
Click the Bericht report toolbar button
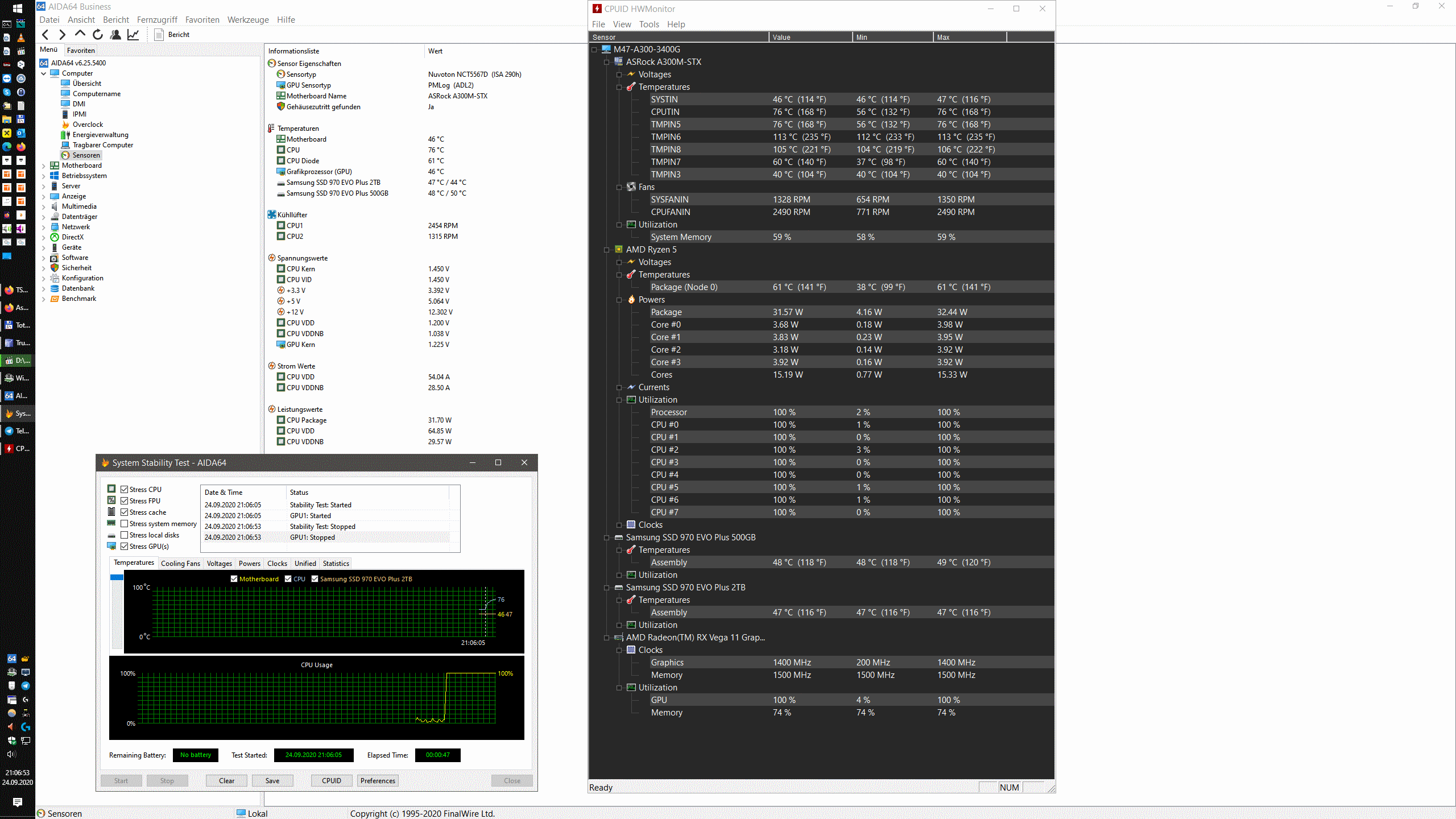click(x=172, y=35)
